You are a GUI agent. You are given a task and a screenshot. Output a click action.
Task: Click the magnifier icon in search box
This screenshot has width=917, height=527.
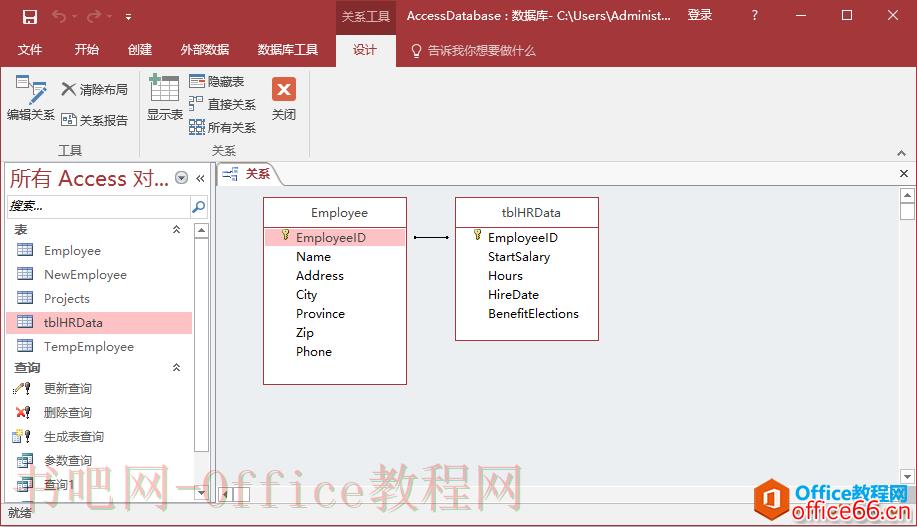pos(198,206)
